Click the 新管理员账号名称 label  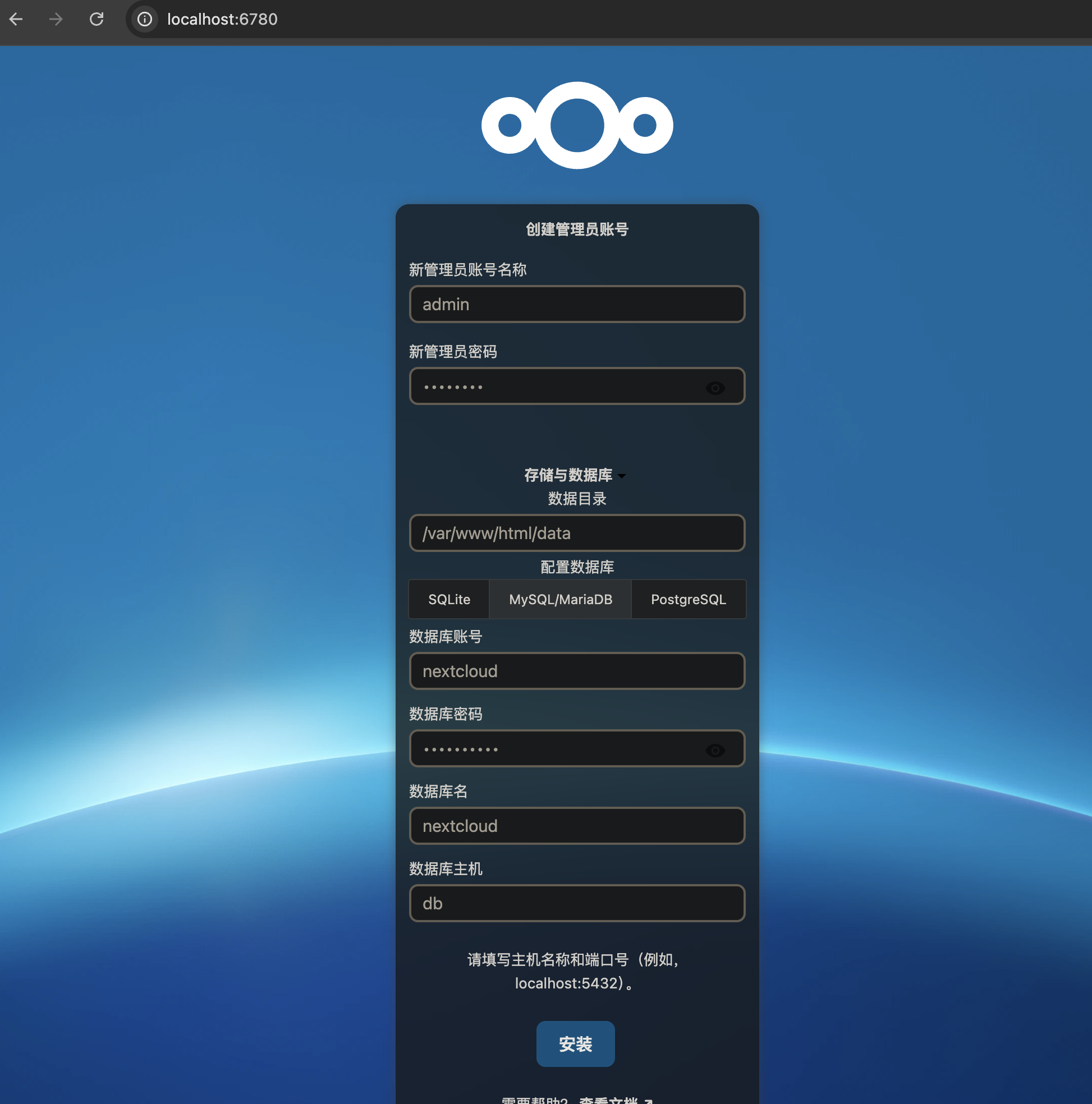(x=467, y=270)
